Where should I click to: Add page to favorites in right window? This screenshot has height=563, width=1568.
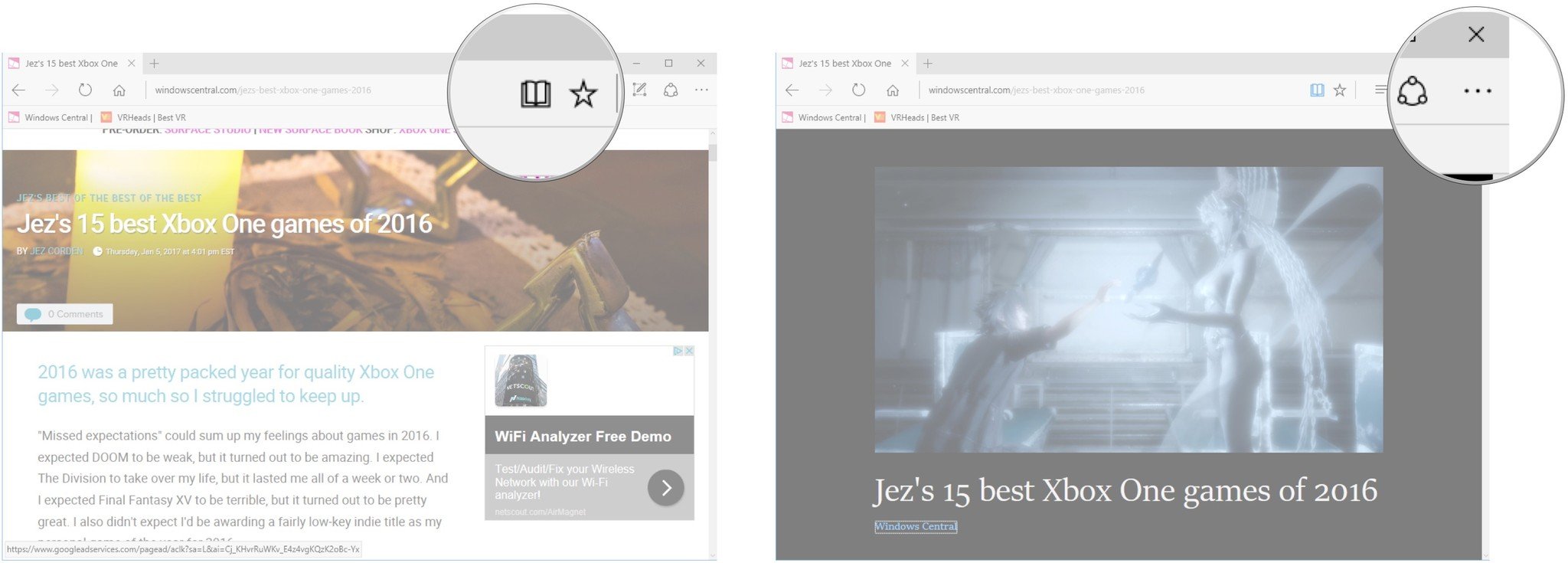[x=1340, y=90]
